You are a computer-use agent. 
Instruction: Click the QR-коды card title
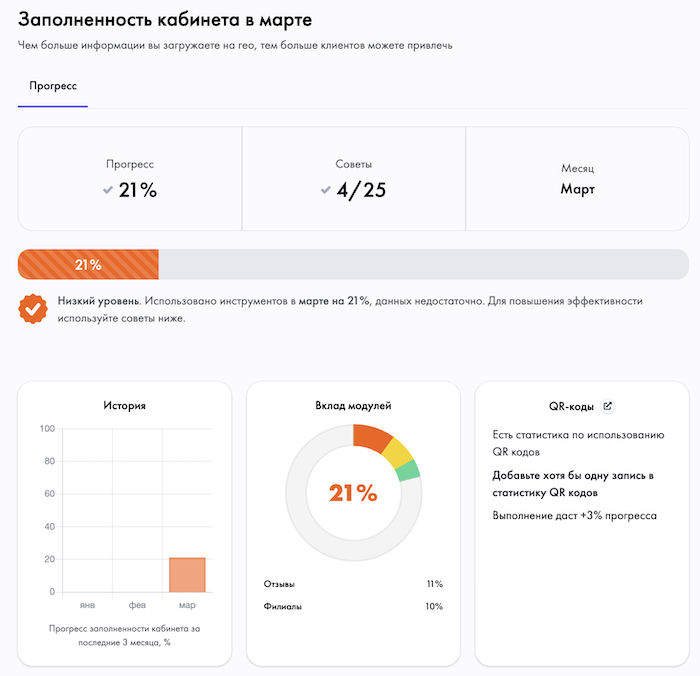pos(571,407)
